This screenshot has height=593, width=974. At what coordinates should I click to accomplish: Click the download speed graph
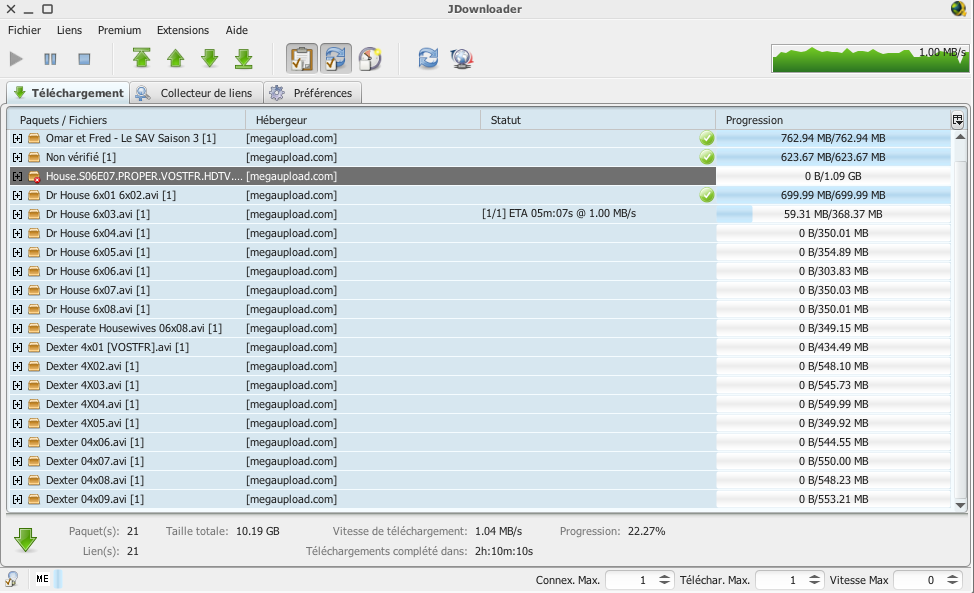[x=870, y=58]
